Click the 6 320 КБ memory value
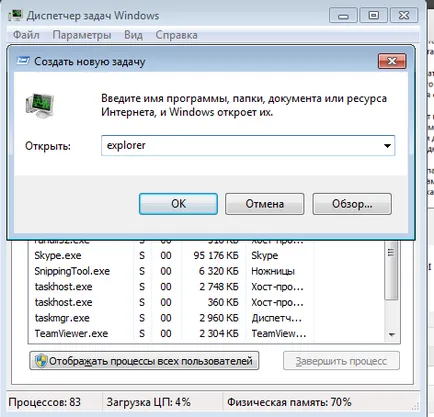 [219, 271]
